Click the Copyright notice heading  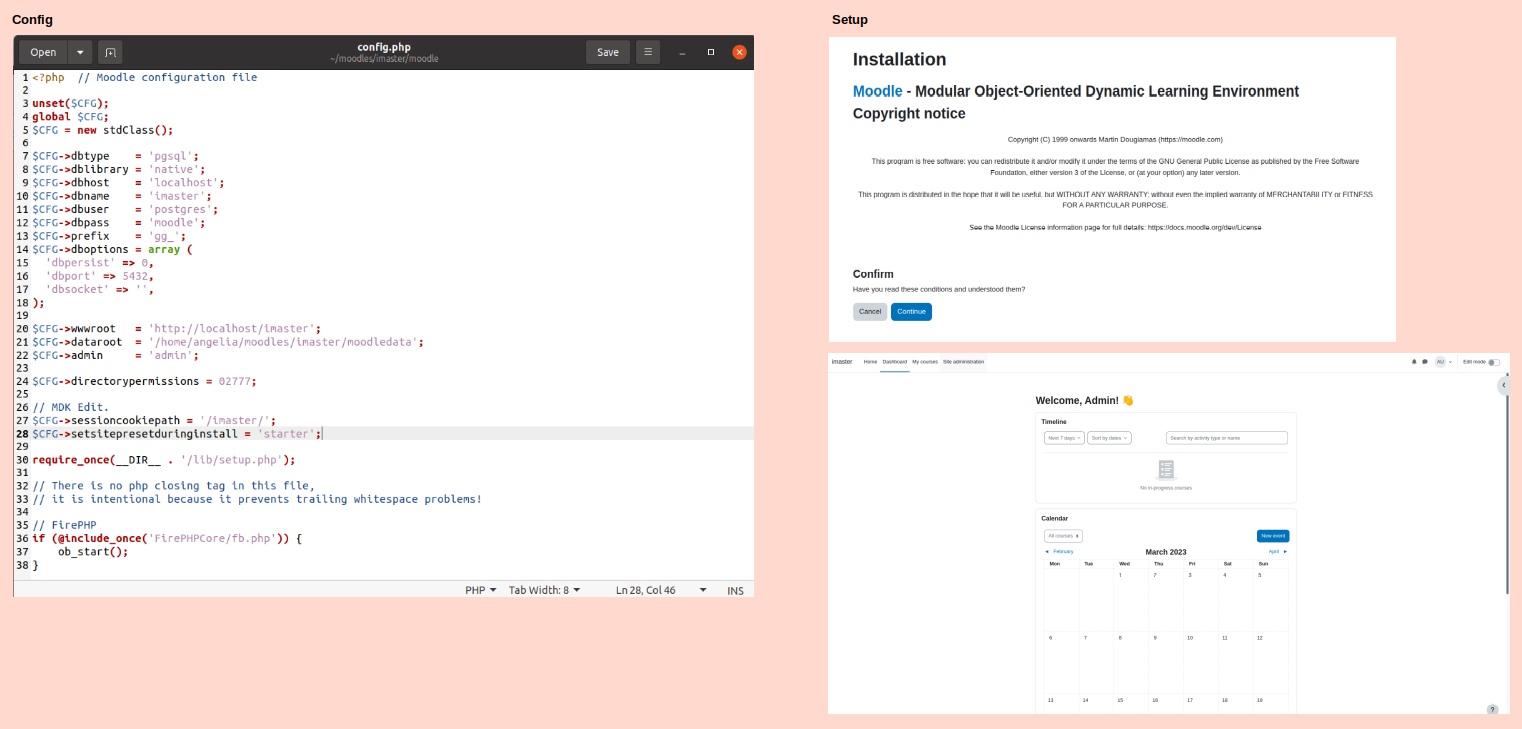coord(909,114)
